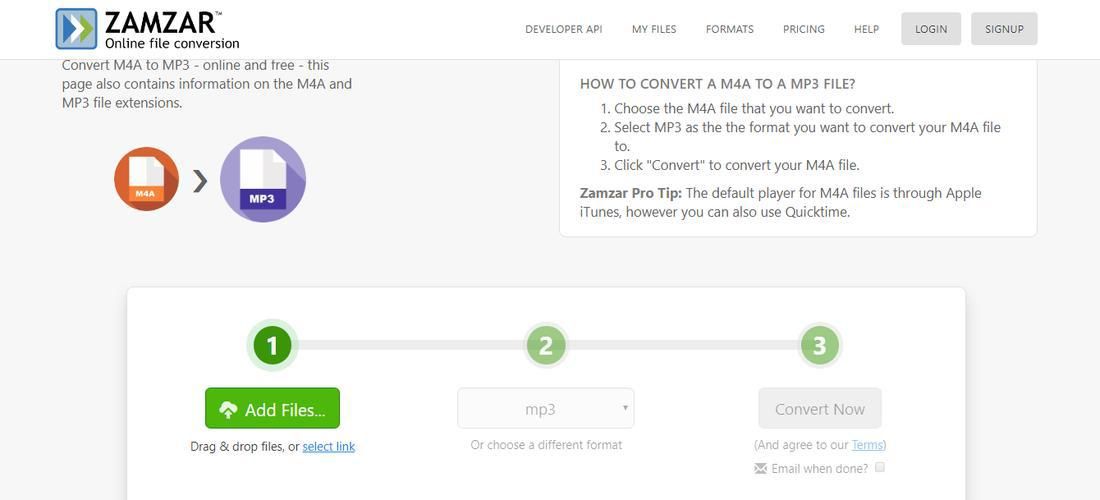Click the arrow between M4A and MP3 icons

(x=200, y=182)
